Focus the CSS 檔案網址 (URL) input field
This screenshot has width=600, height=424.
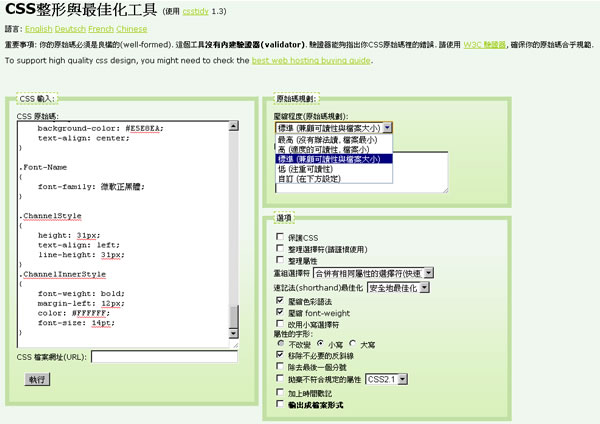point(164,356)
